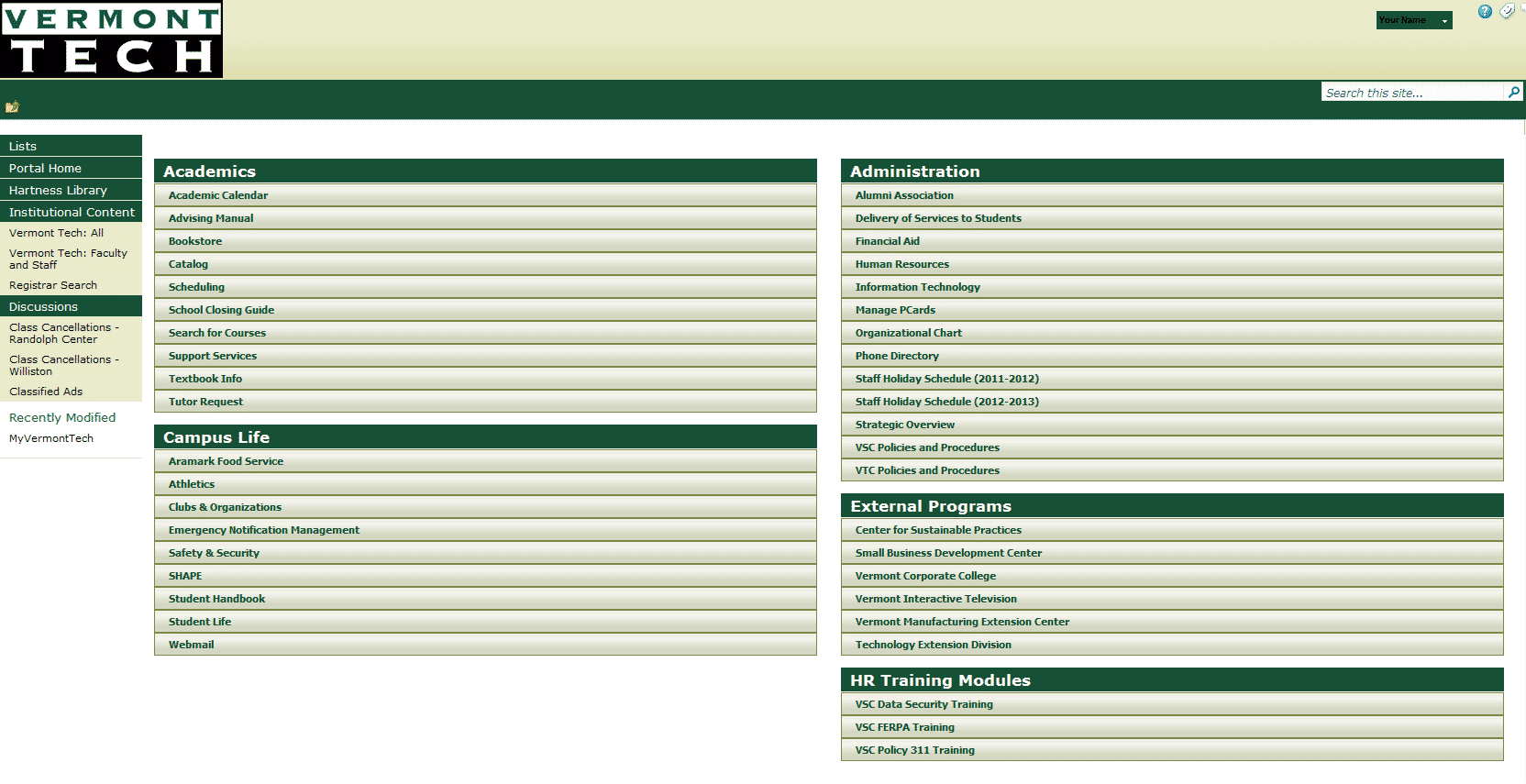
Task: Open Alumni Association
Action: tap(1172, 195)
